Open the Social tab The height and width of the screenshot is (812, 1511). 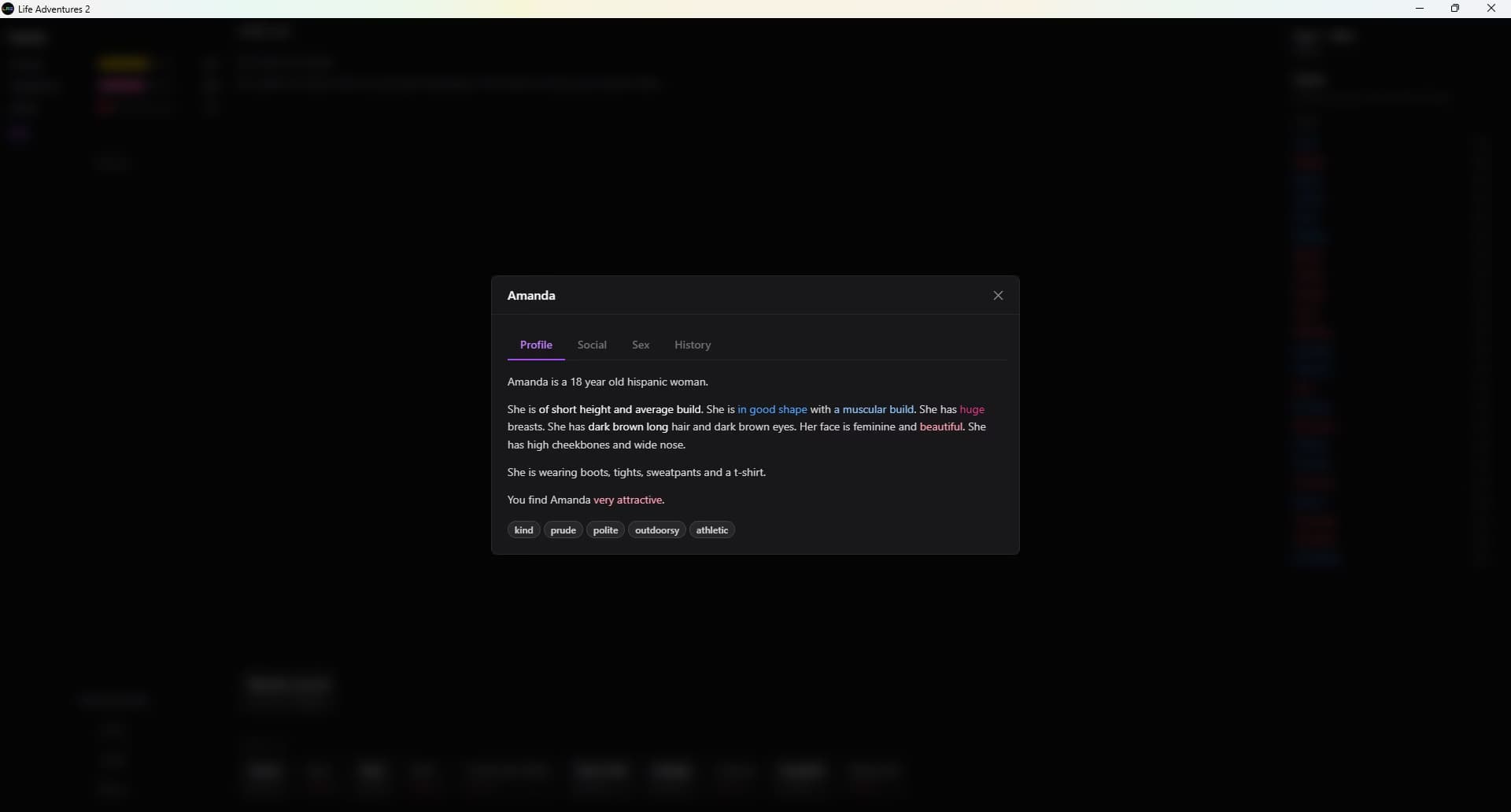point(592,345)
